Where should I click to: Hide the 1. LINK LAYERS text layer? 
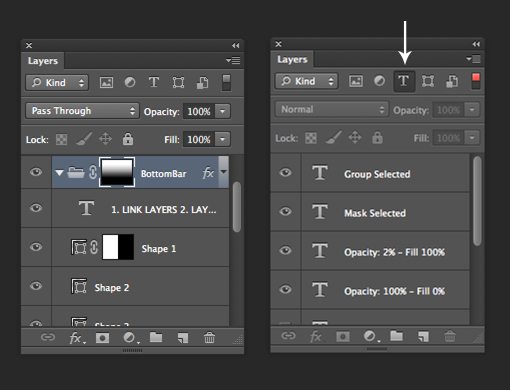coord(36,208)
